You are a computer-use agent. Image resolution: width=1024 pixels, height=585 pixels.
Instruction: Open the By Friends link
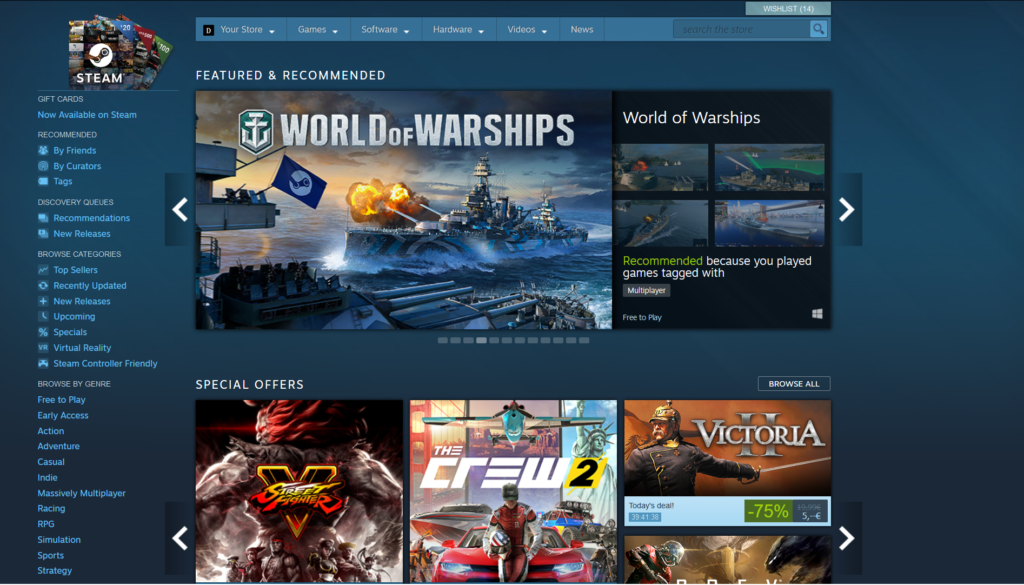tap(74, 150)
